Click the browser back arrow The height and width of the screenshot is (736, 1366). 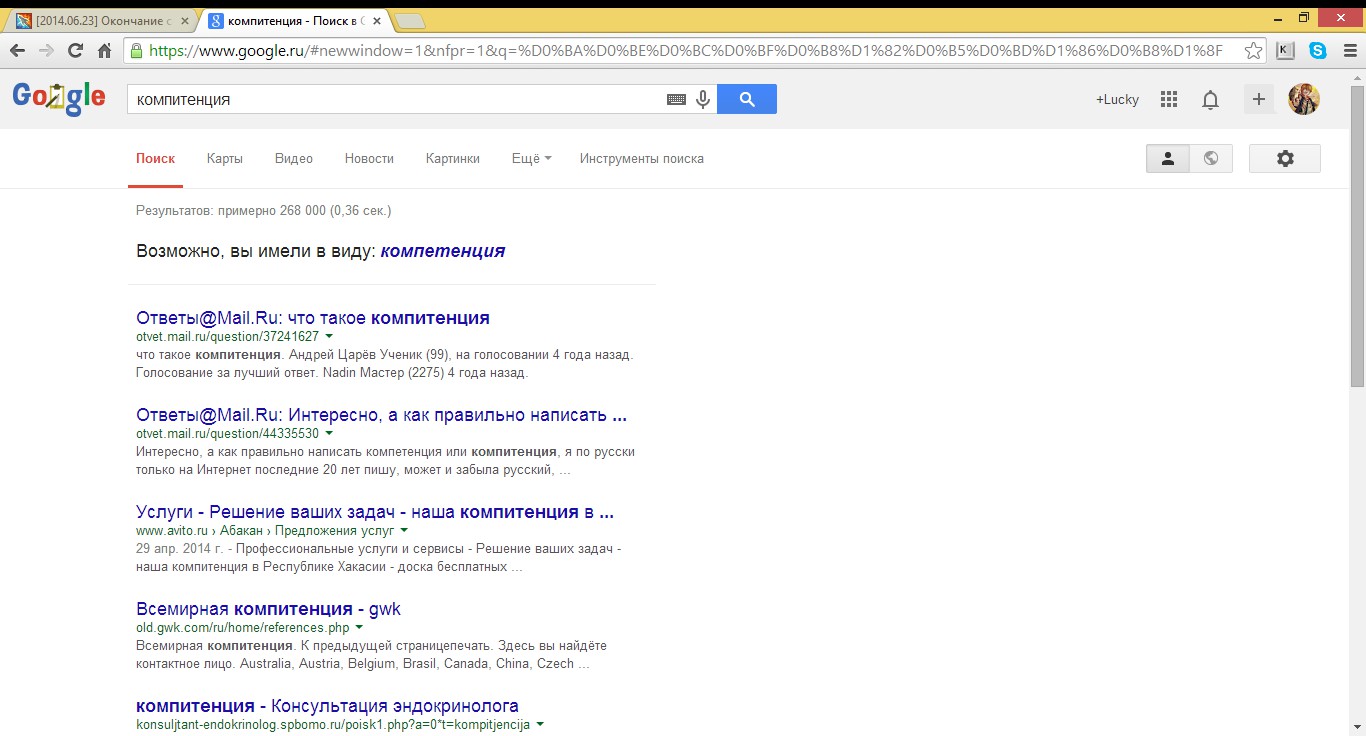pyautogui.click(x=17, y=50)
